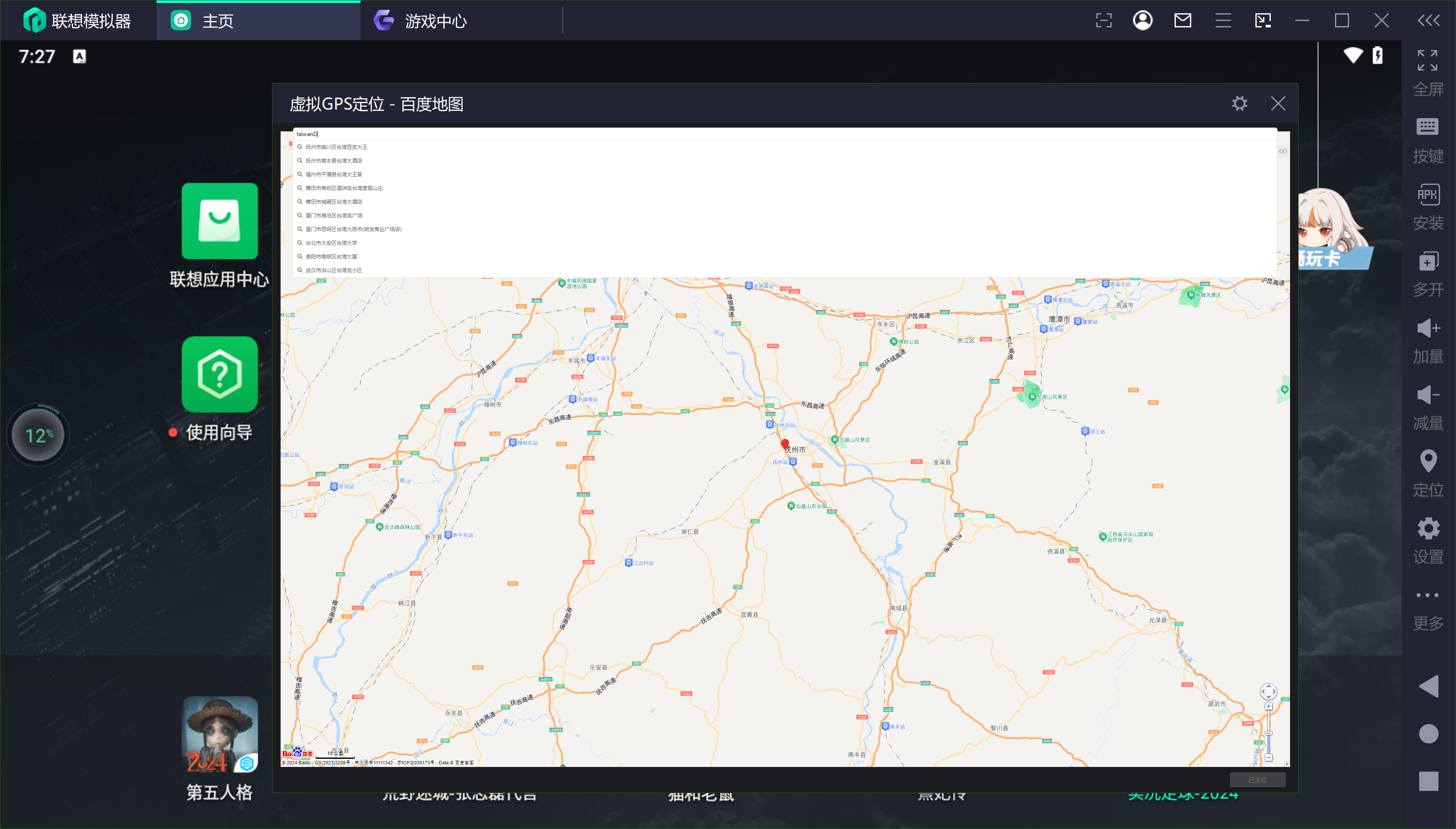Click the 江边村站 station marker
Image resolution: width=1456 pixels, height=829 pixels.
pyautogui.click(x=628, y=562)
